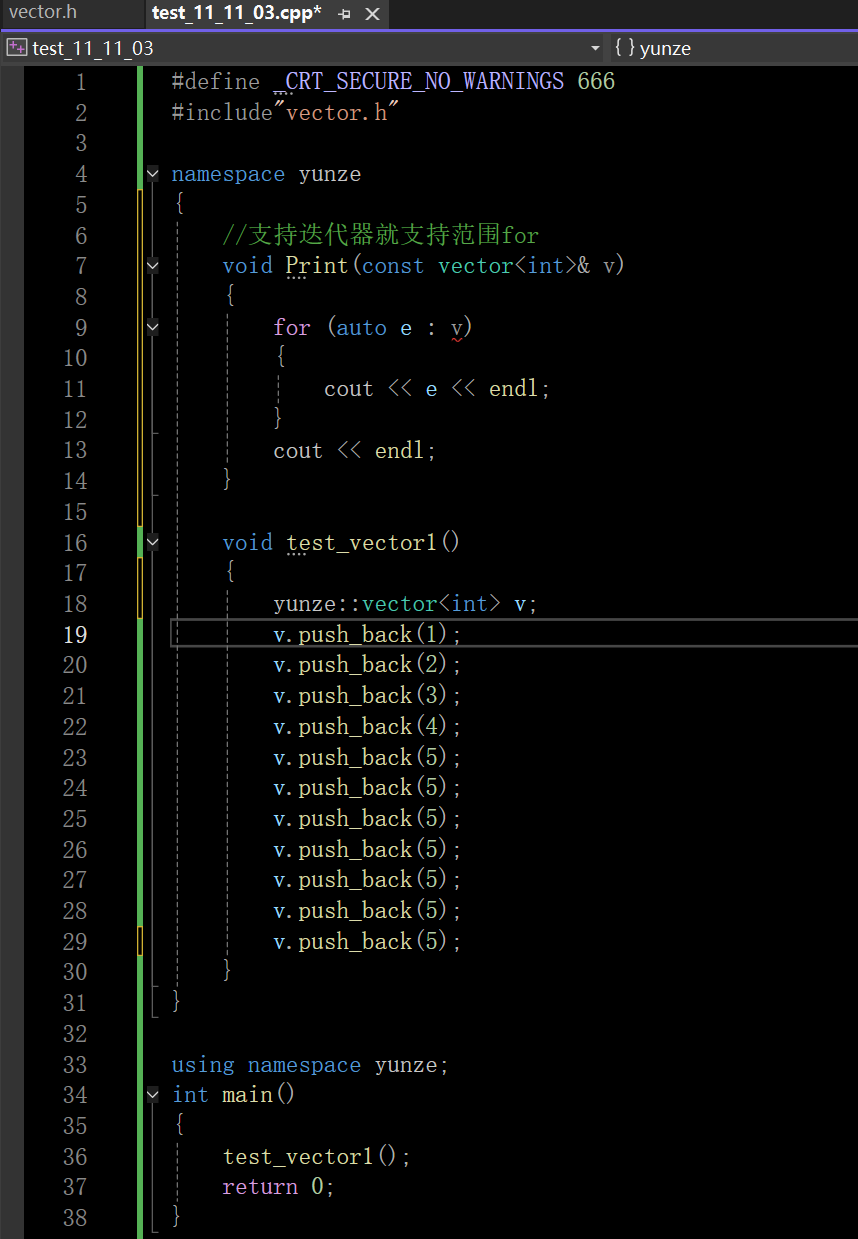Click line number 29
Viewport: 858px width, 1239px height.
click(75, 942)
